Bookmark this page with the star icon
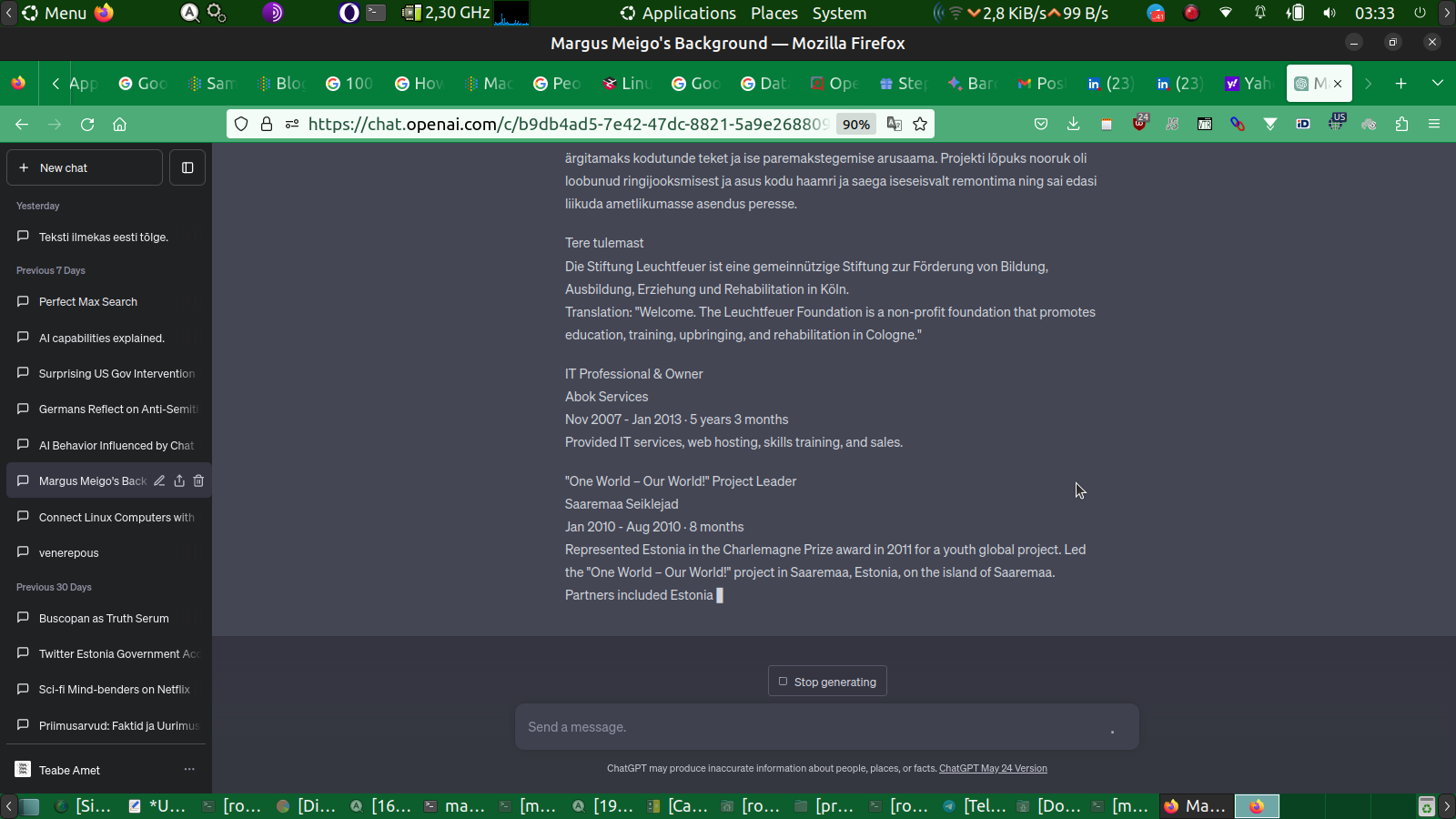Viewport: 1456px width, 819px height. point(920,125)
